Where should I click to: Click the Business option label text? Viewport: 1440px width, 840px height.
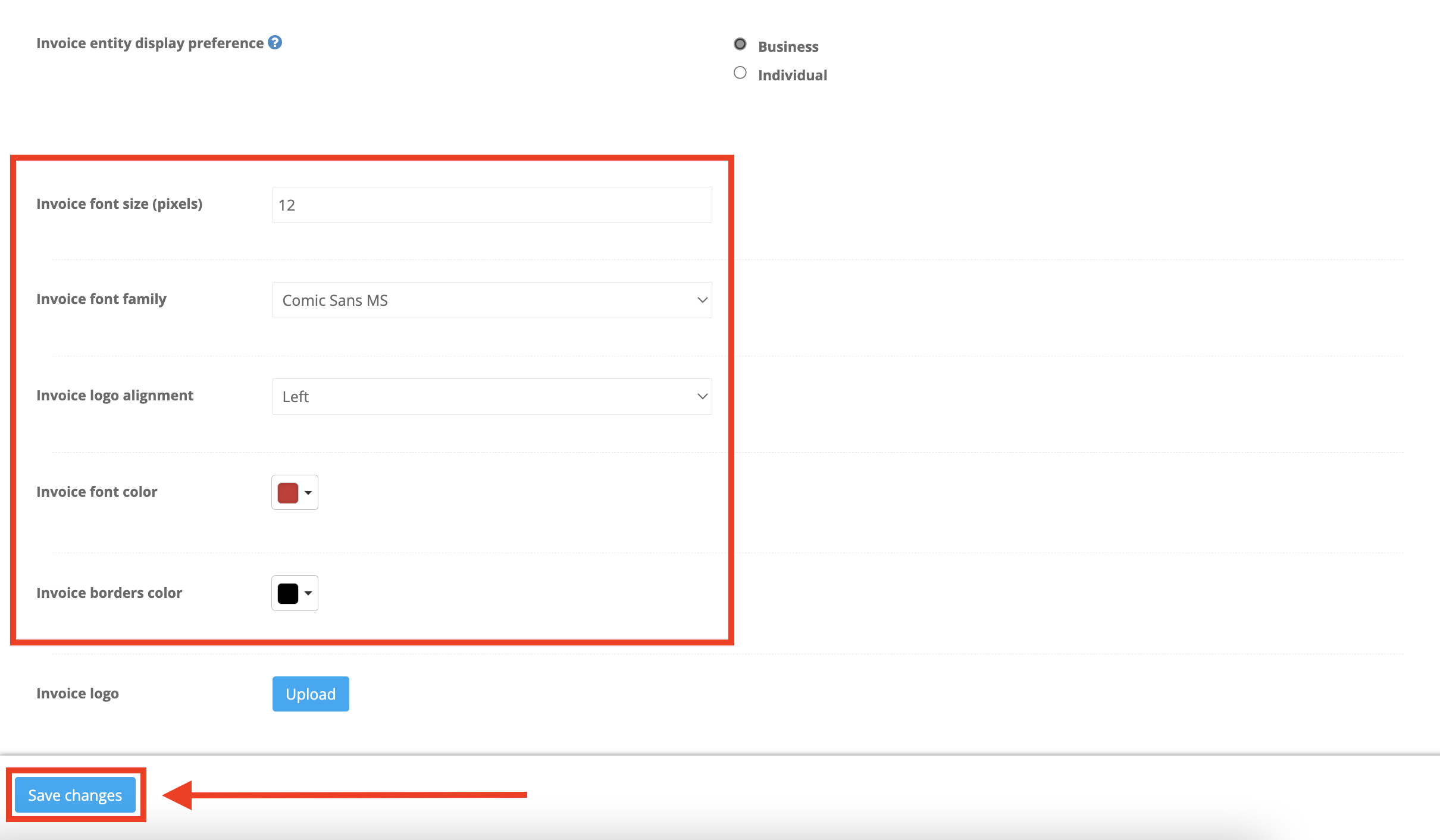point(788,46)
